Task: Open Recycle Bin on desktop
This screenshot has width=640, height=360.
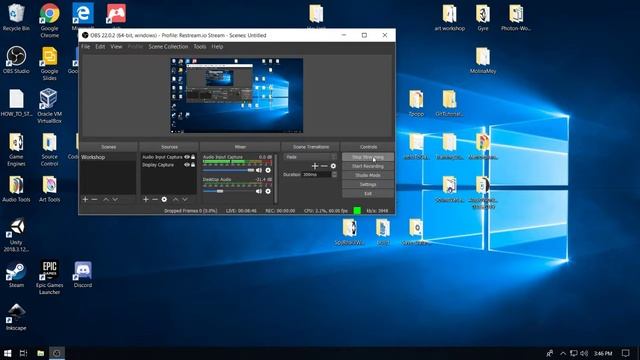Action: [16, 17]
